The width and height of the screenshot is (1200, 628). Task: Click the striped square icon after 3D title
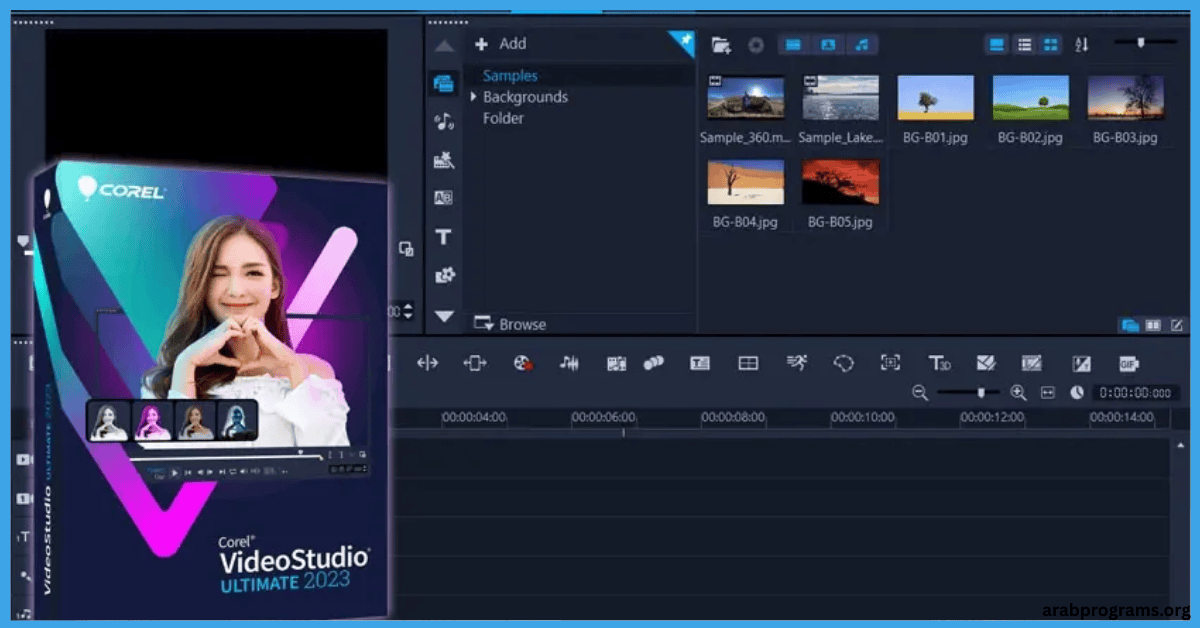(x=1032, y=363)
